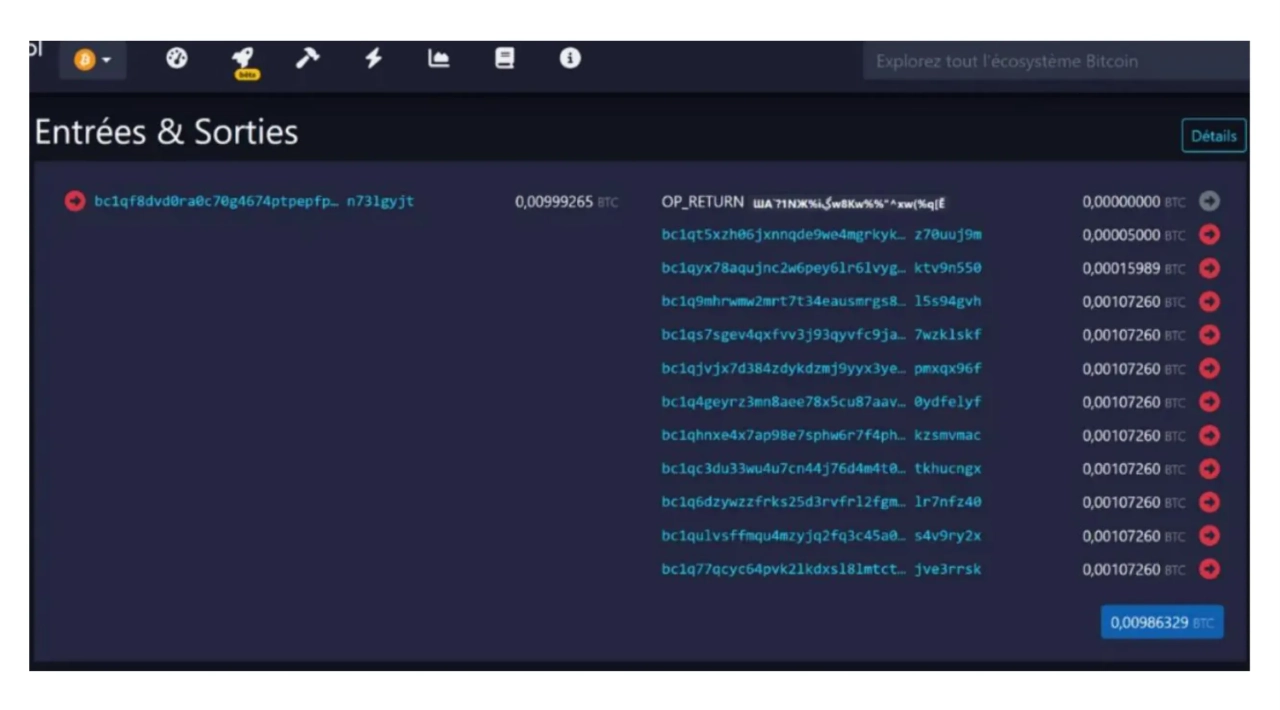Click the info circle icon
This screenshot has height=710, width=1280.
click(x=570, y=59)
